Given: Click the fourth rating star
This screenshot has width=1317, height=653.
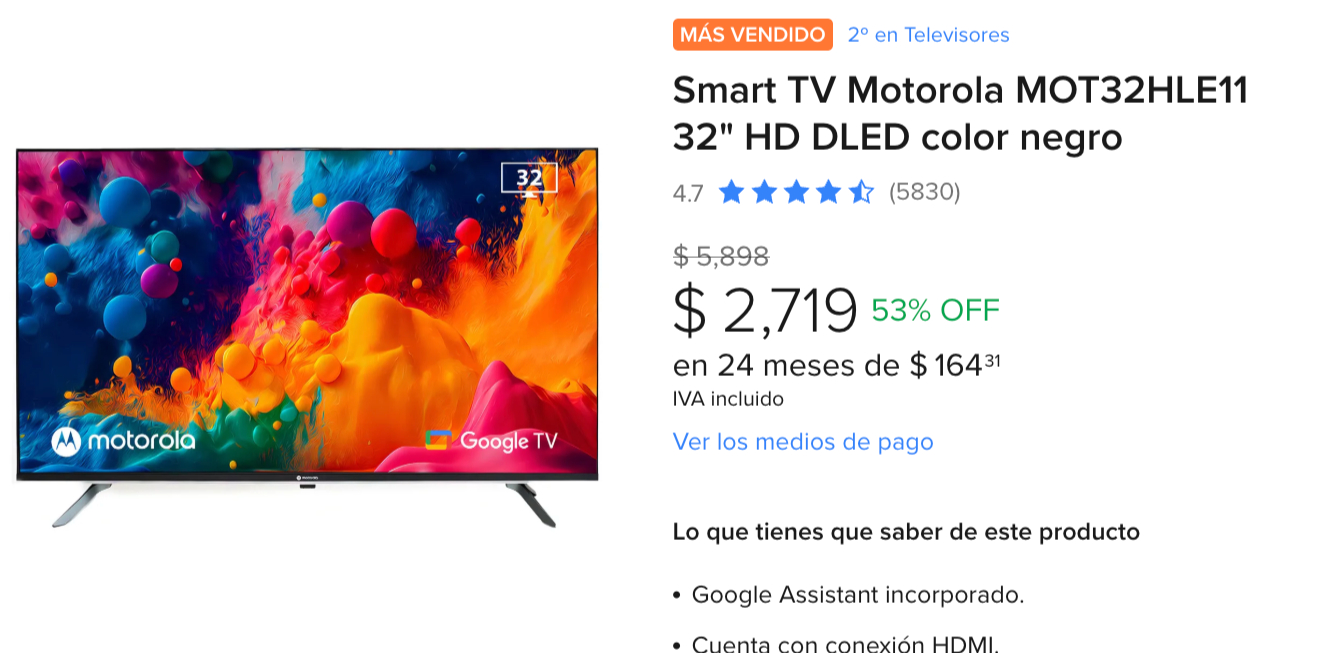Looking at the screenshot, I should (828, 192).
